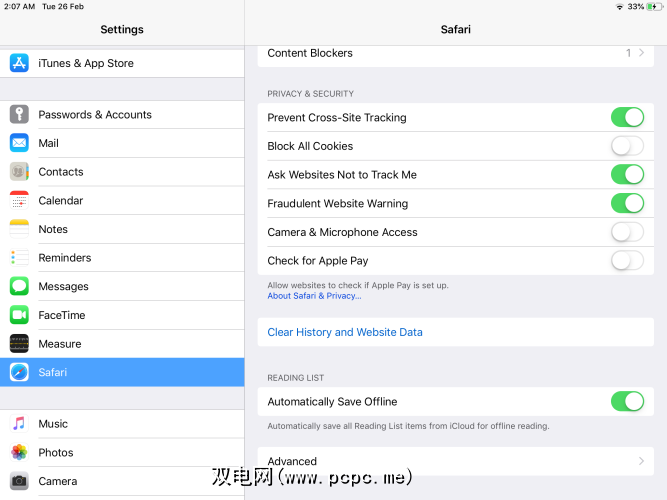Expand the Advanced settings row
667x500 pixels.
click(x=455, y=462)
